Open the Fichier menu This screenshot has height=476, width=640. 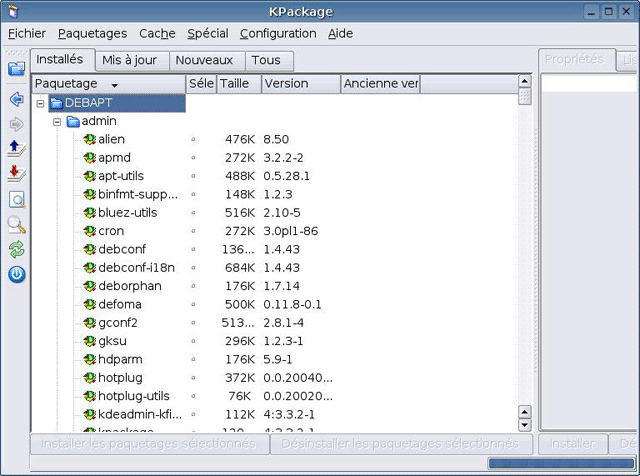27,33
